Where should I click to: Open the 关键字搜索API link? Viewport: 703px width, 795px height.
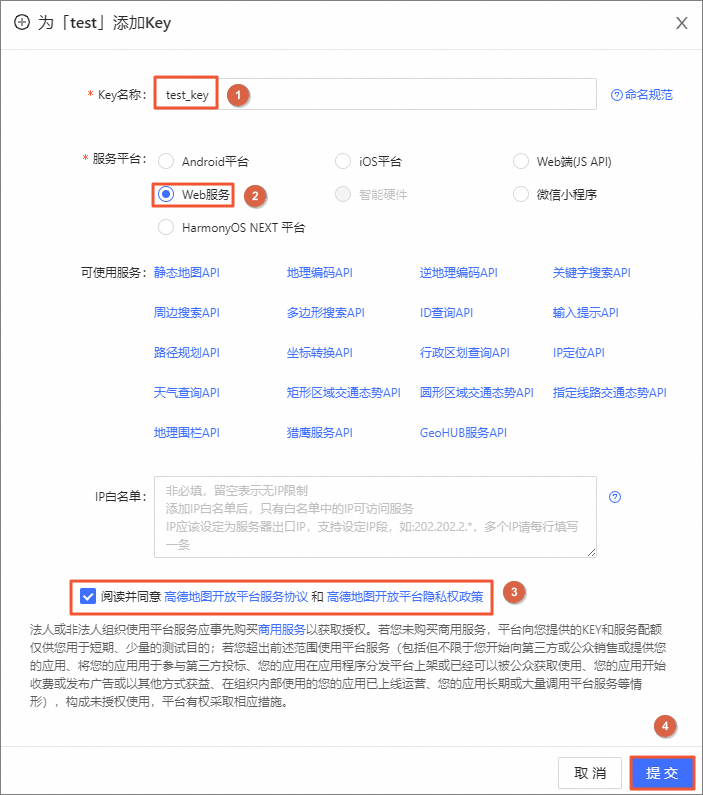591,273
